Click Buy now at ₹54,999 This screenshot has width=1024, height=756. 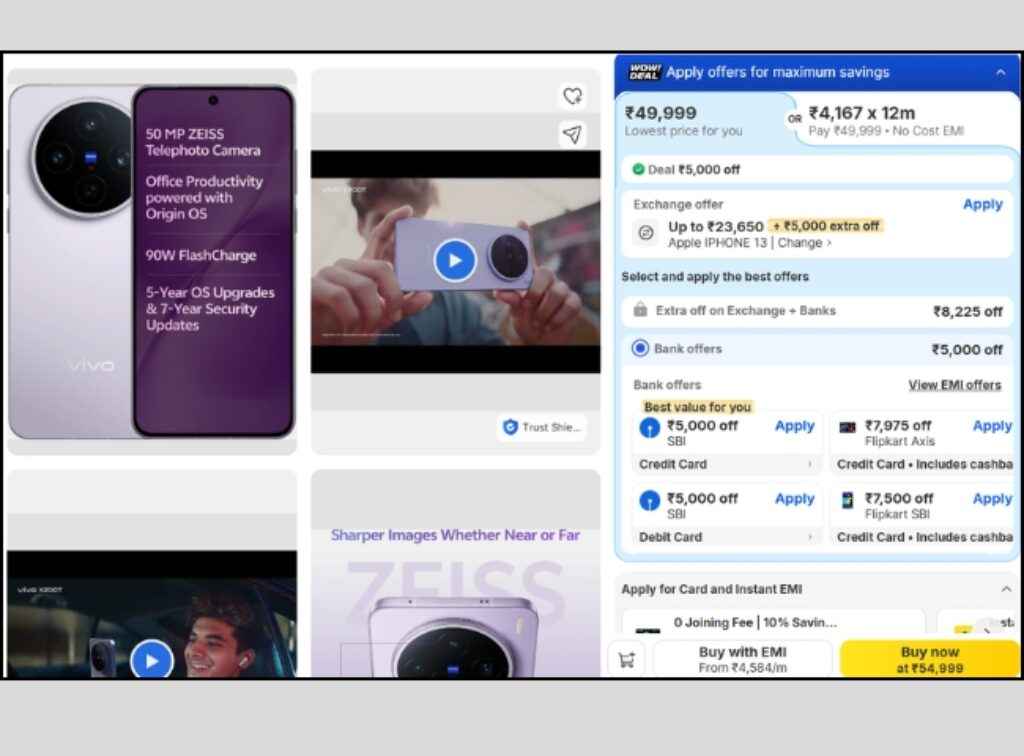click(x=929, y=659)
